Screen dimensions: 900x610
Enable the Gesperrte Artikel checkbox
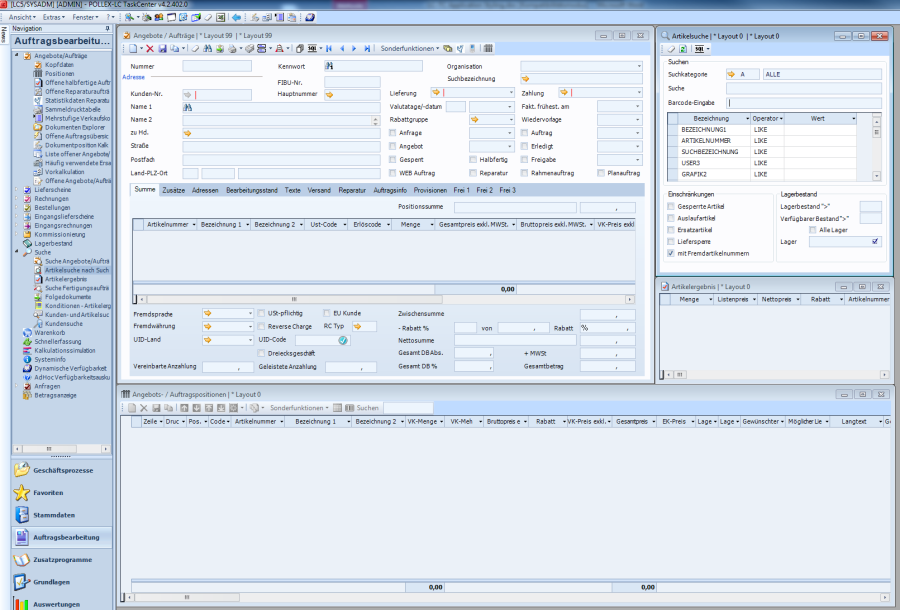click(671, 206)
